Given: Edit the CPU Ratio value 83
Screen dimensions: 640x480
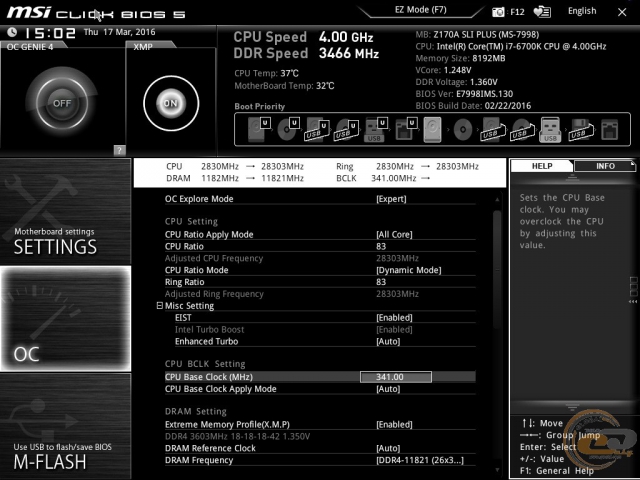Looking at the screenshot, I should coord(381,246).
